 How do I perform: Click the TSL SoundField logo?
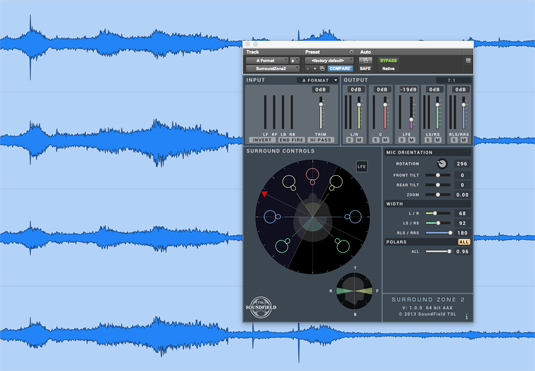[x=261, y=307]
